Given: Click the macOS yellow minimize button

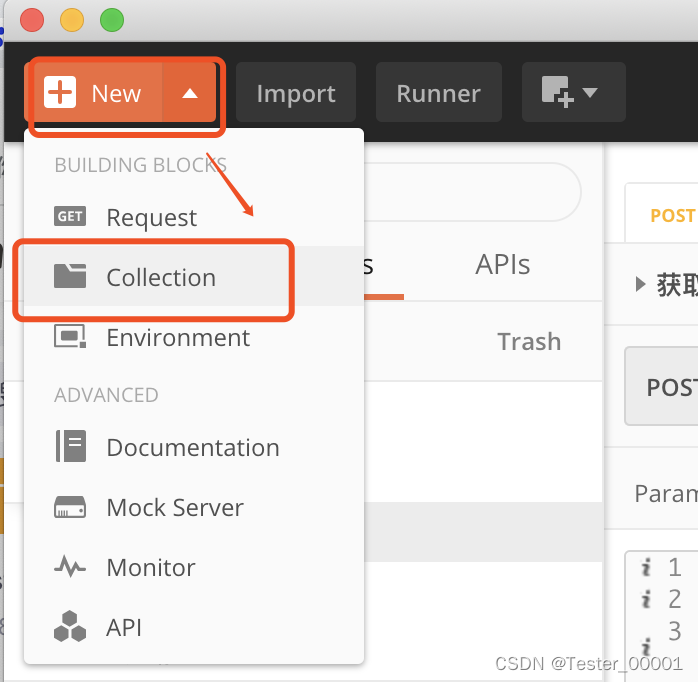Looking at the screenshot, I should coord(72,20).
